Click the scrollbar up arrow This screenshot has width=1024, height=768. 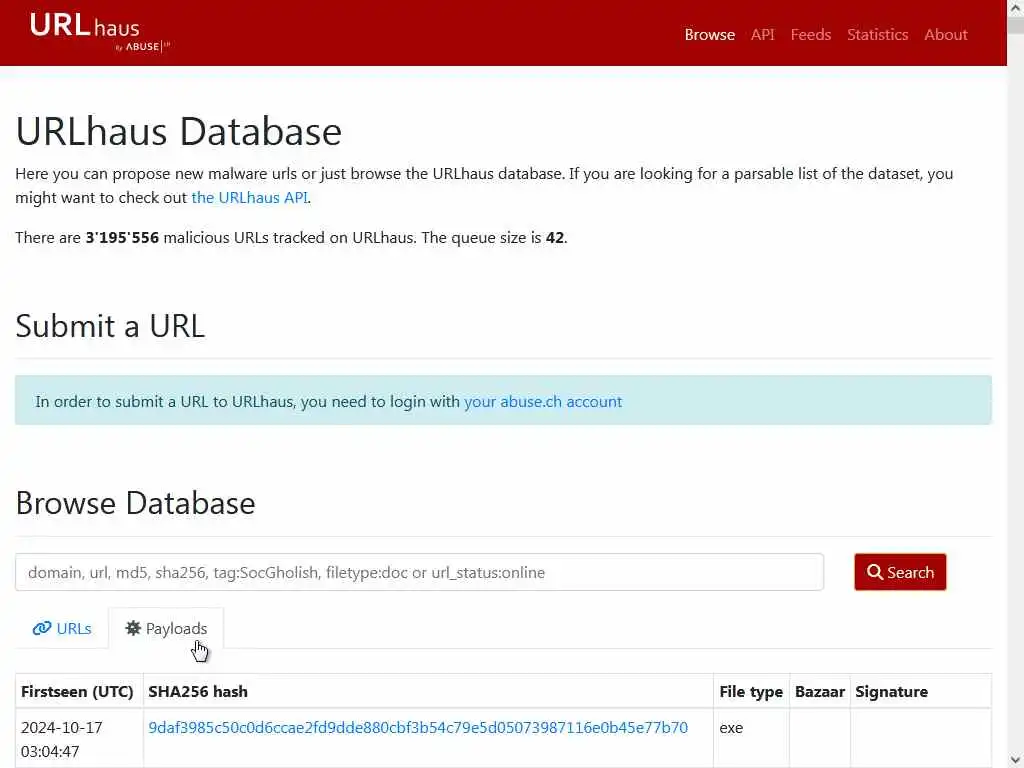[x=1016, y=8]
